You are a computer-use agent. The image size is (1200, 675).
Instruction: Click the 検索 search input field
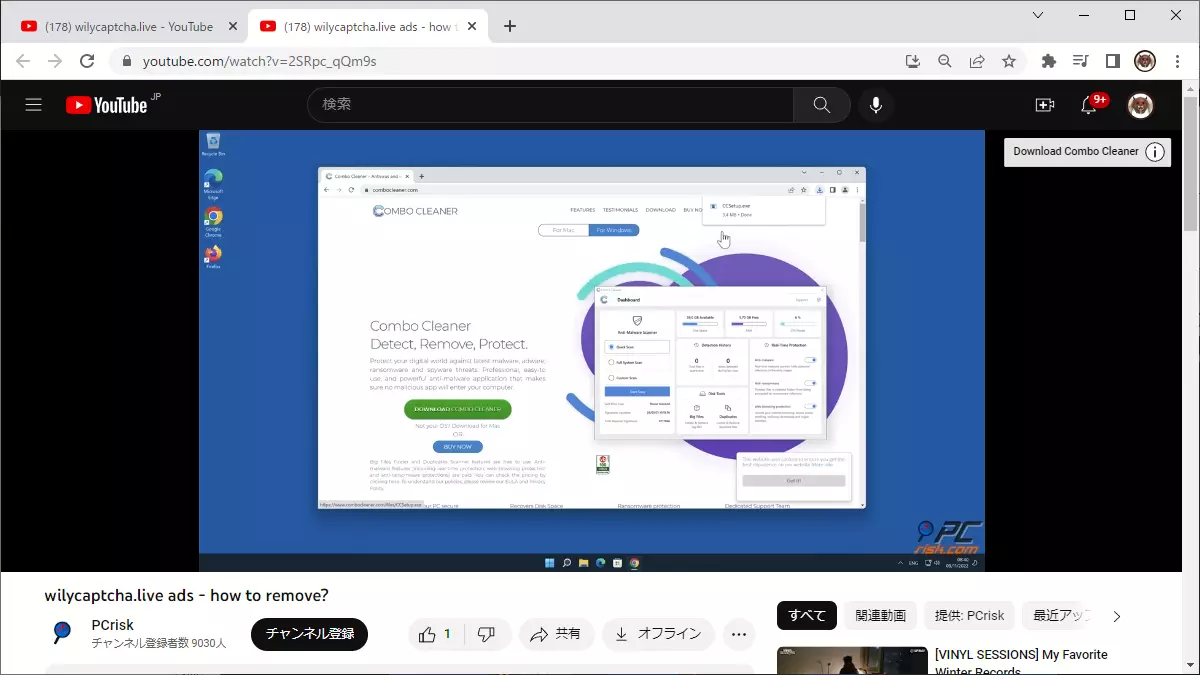[550, 105]
